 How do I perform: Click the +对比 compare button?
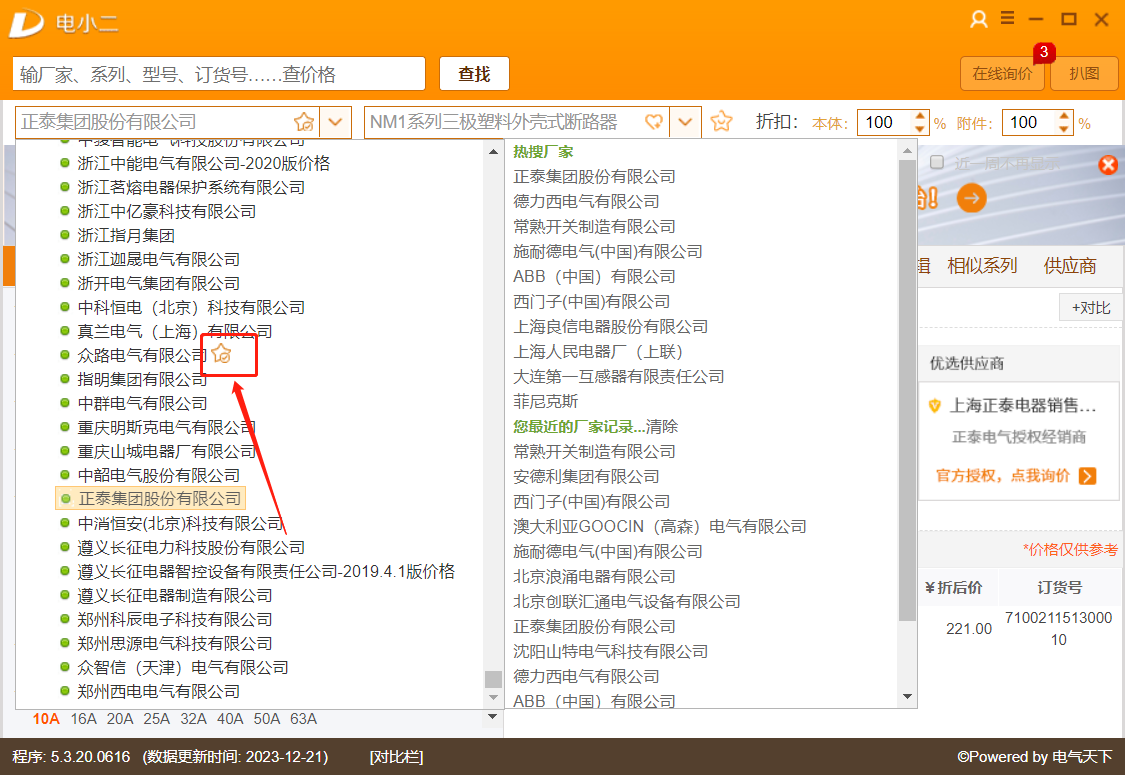click(1091, 308)
